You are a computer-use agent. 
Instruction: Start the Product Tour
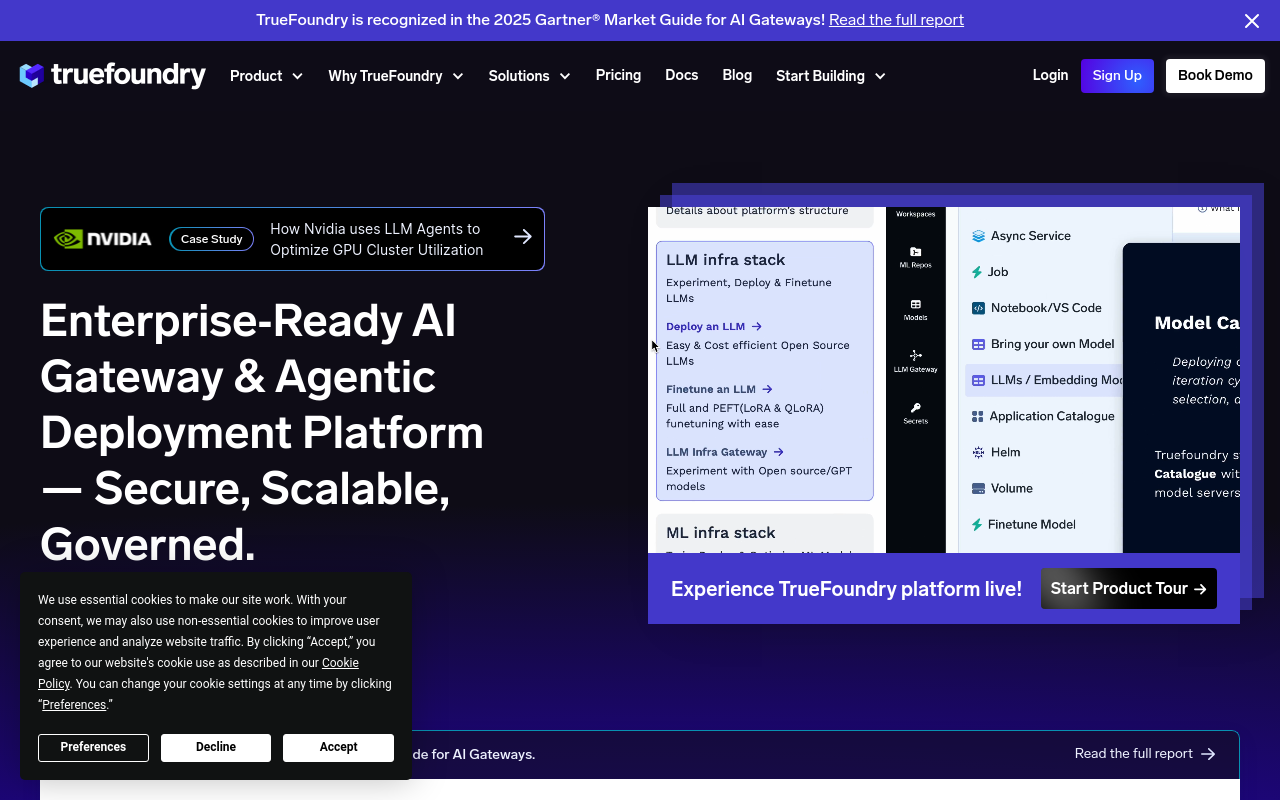(x=1128, y=589)
